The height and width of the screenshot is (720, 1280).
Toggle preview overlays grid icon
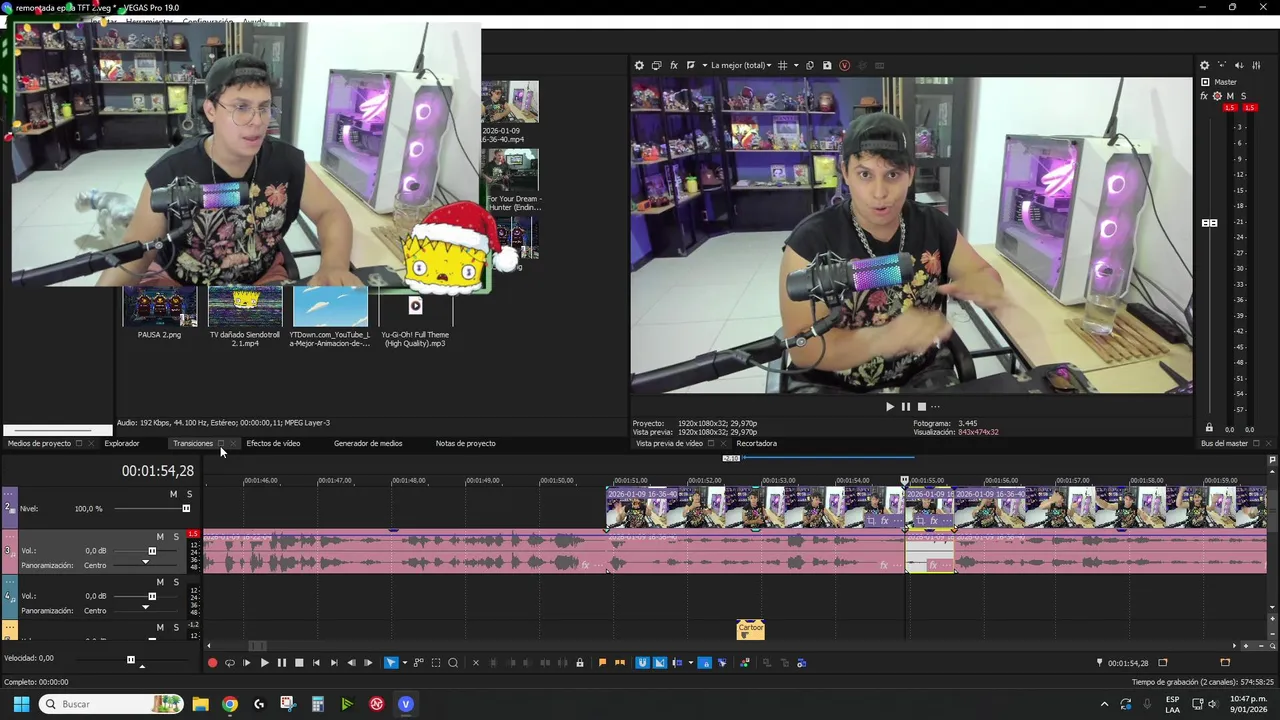click(x=783, y=65)
